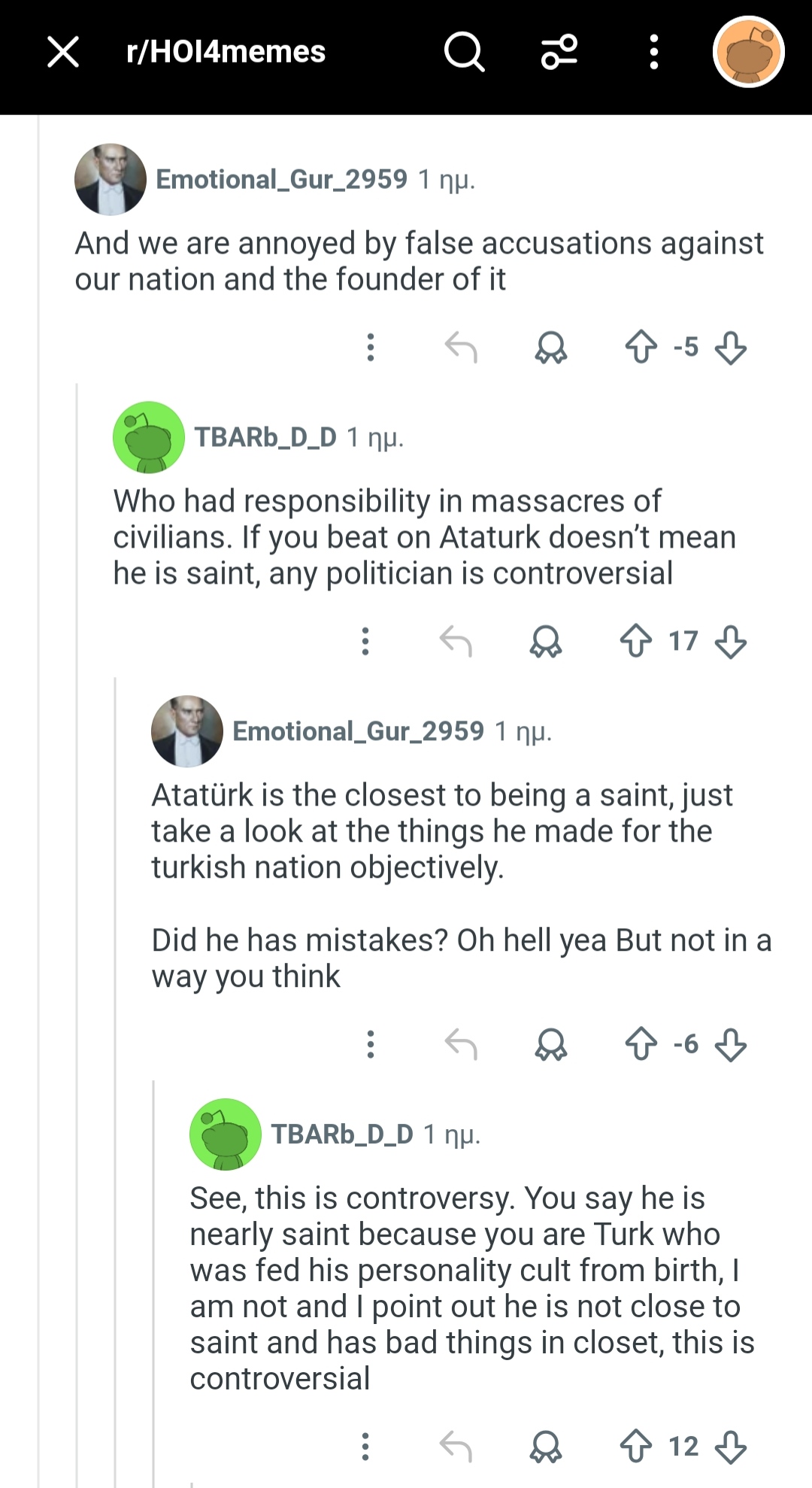Award the comment with 17 points
Screen dimensions: 812x1488
click(546, 642)
